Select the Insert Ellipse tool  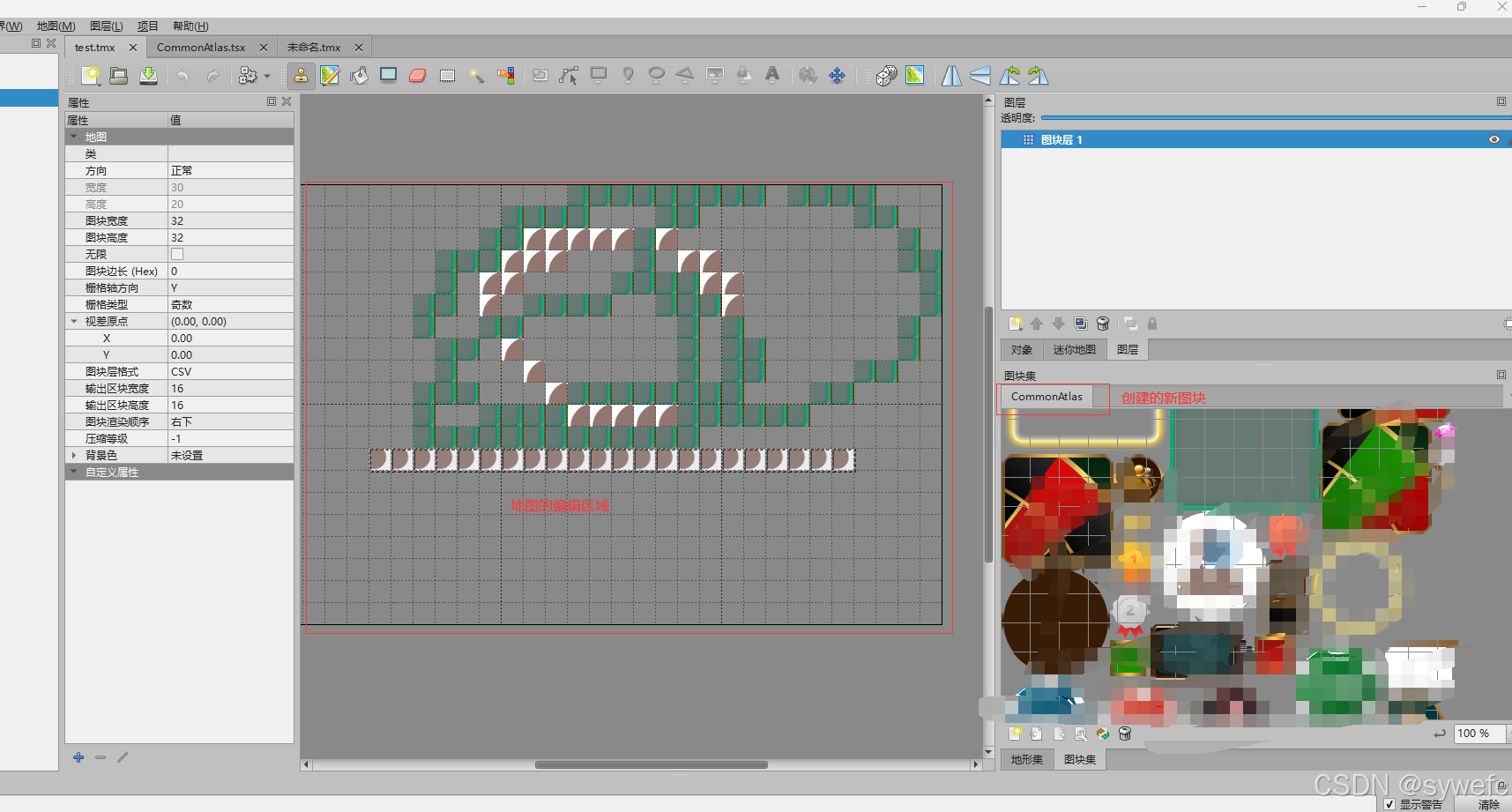(x=657, y=76)
